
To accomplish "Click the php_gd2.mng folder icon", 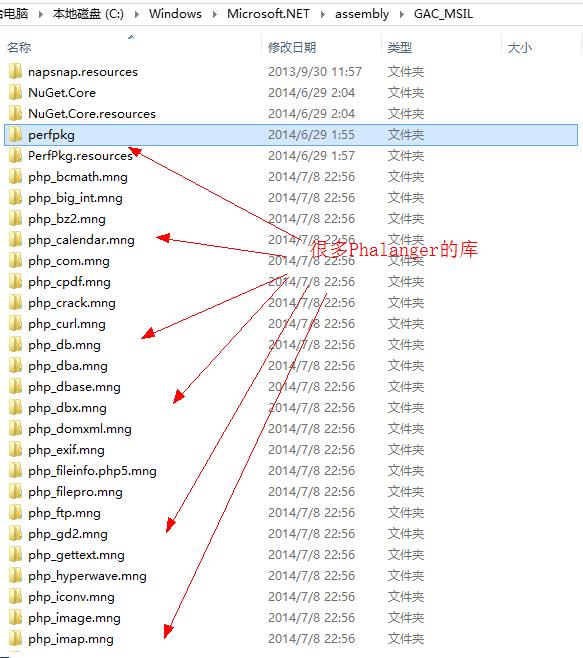I will [x=15, y=534].
